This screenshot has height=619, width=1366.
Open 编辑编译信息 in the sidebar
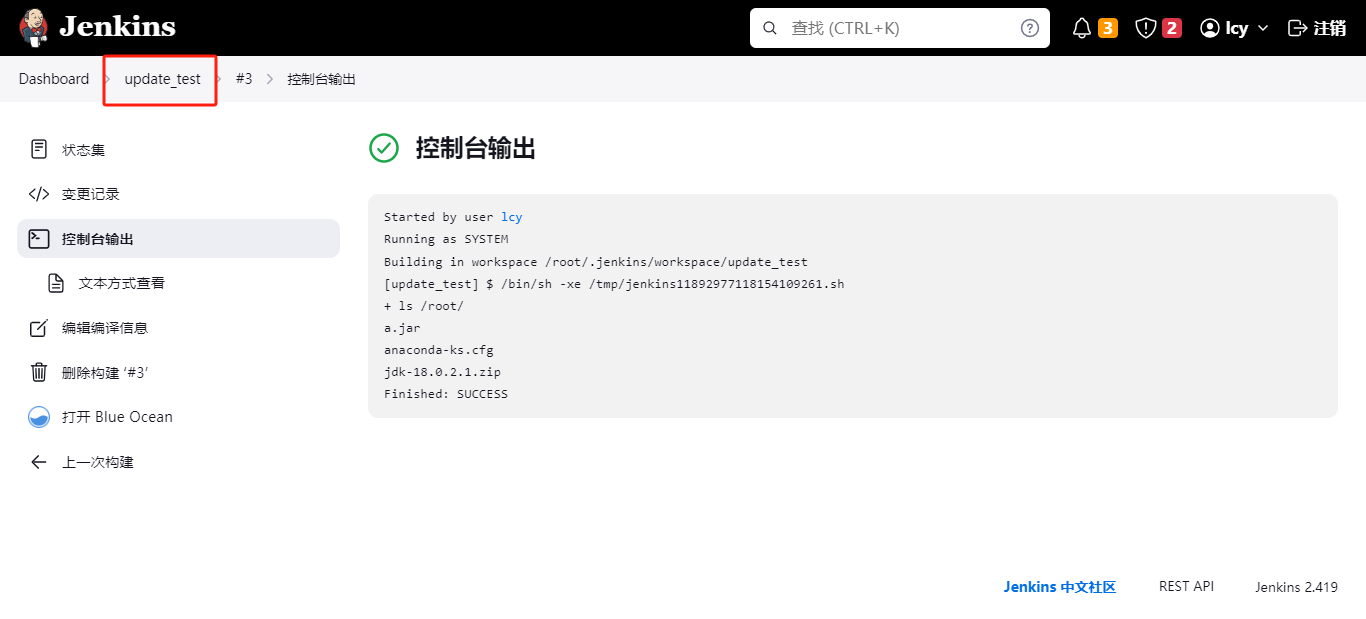coord(178,328)
